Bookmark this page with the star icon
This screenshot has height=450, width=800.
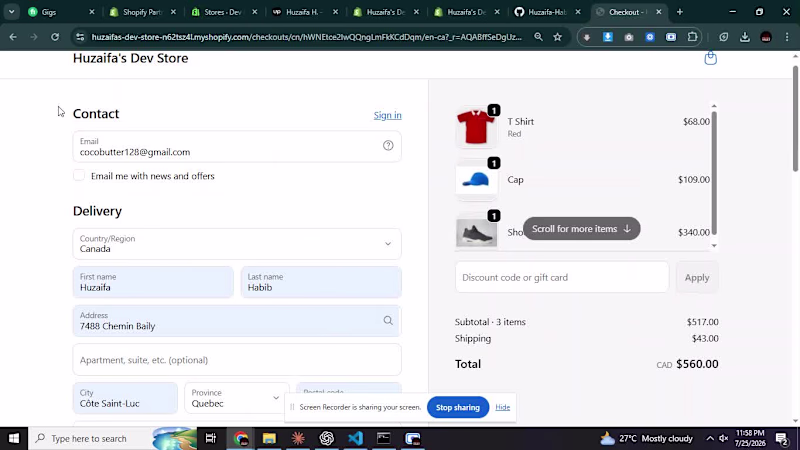coord(558,37)
